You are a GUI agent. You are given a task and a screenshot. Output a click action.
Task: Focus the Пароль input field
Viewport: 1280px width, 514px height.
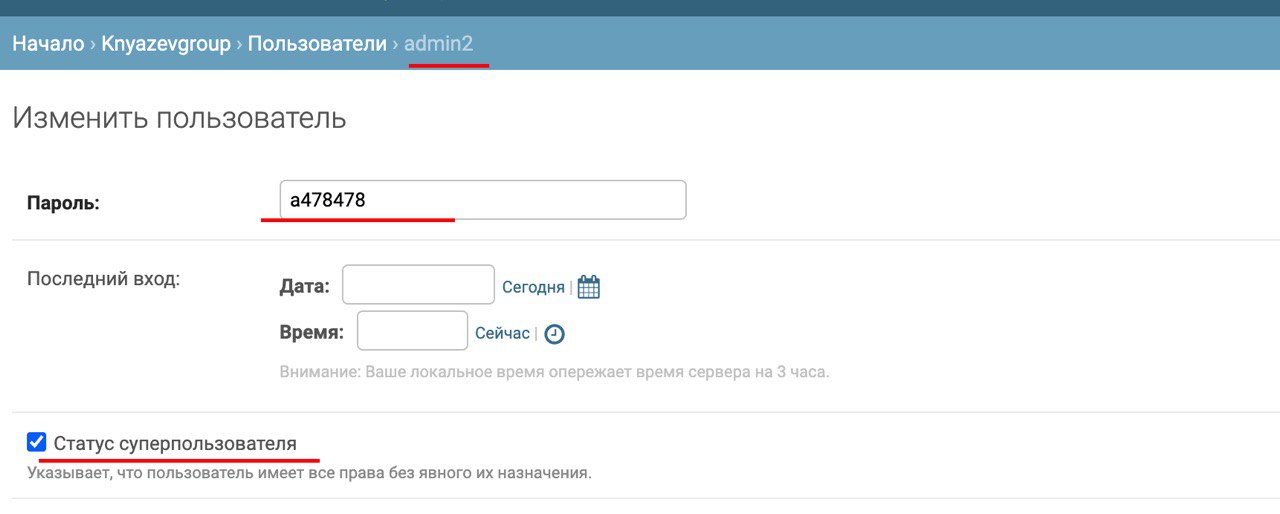(x=483, y=200)
